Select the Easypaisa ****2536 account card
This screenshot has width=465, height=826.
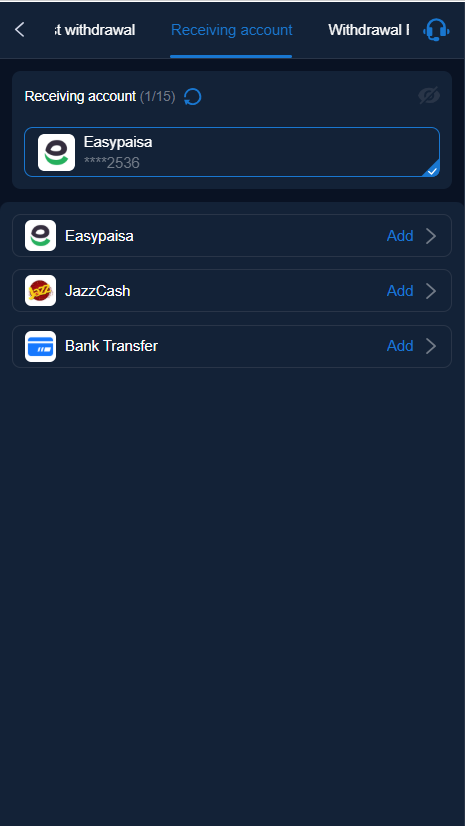pos(232,152)
